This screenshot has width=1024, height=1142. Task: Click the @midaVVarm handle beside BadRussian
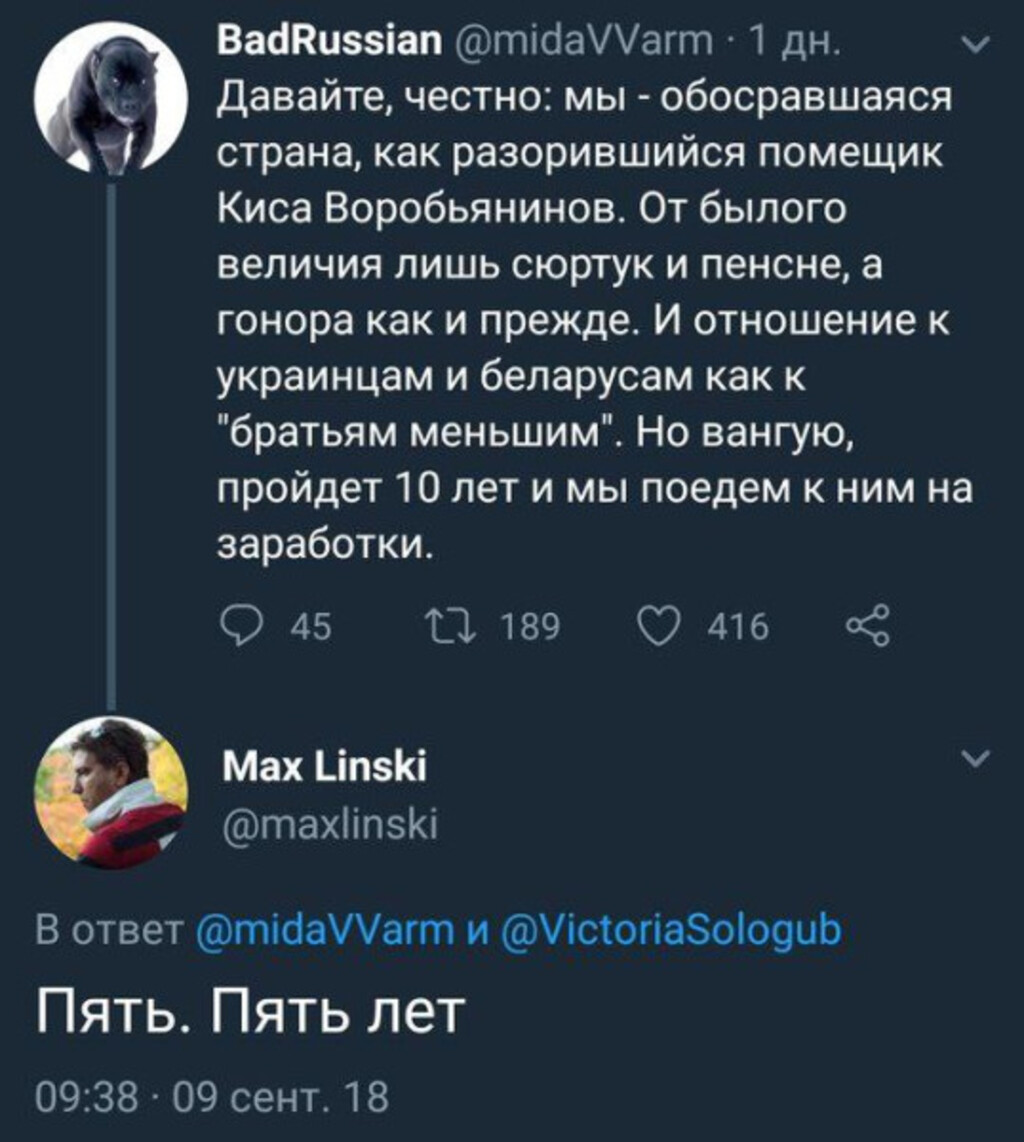click(x=577, y=42)
